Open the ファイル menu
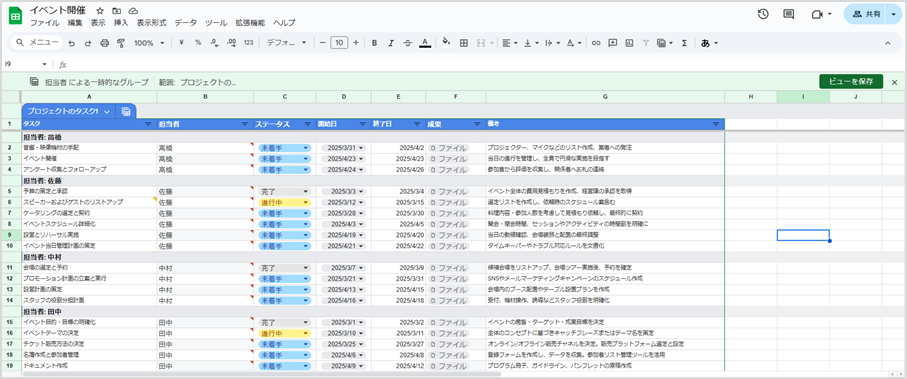 tap(45, 23)
